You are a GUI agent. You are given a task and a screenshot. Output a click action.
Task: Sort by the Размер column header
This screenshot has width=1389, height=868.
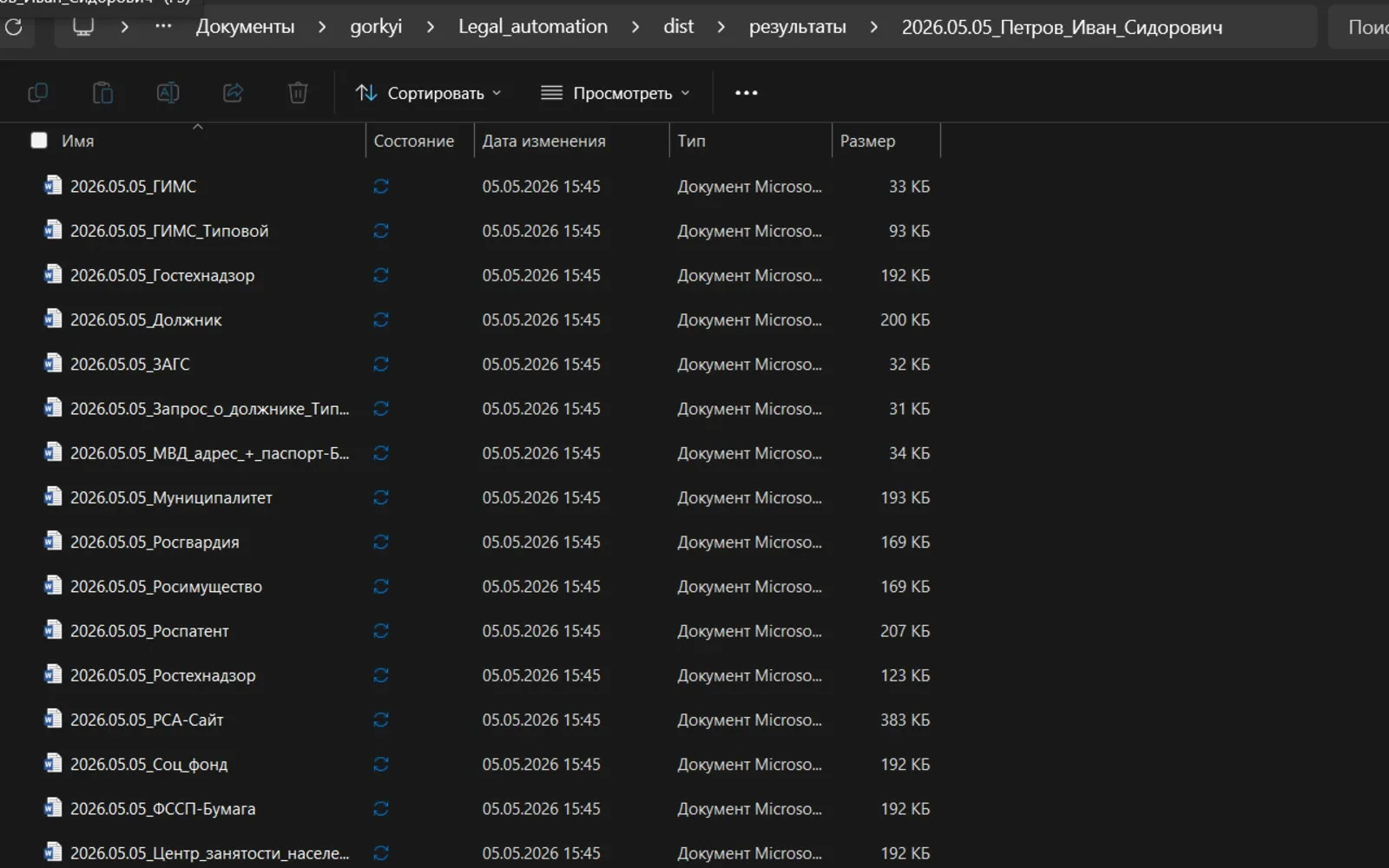point(867,141)
